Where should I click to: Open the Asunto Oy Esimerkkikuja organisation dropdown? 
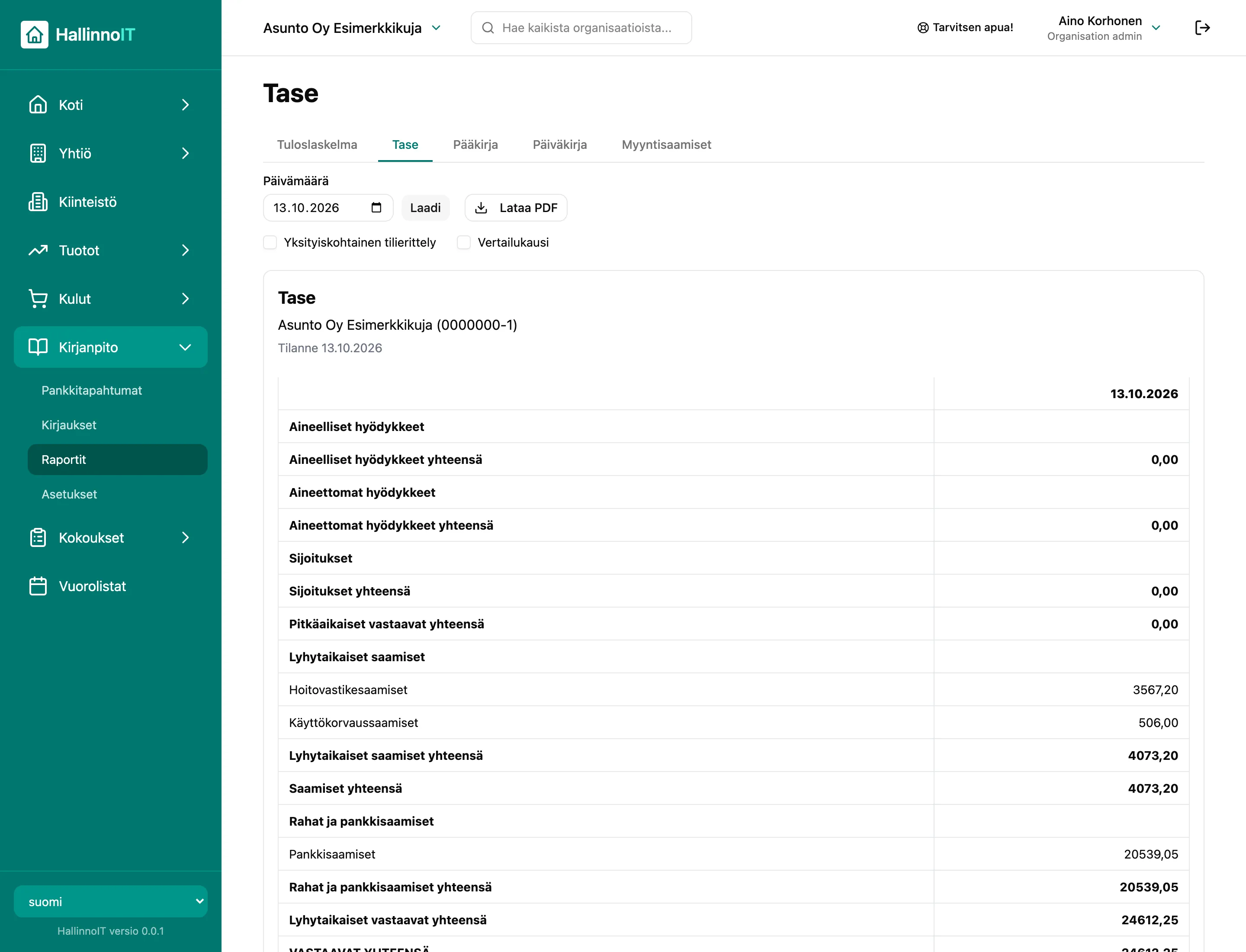click(352, 28)
